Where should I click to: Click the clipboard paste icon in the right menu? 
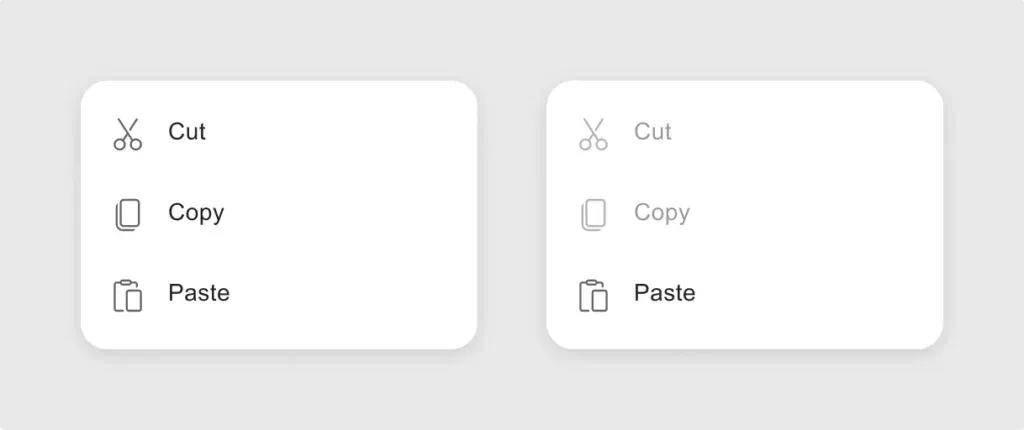593,295
